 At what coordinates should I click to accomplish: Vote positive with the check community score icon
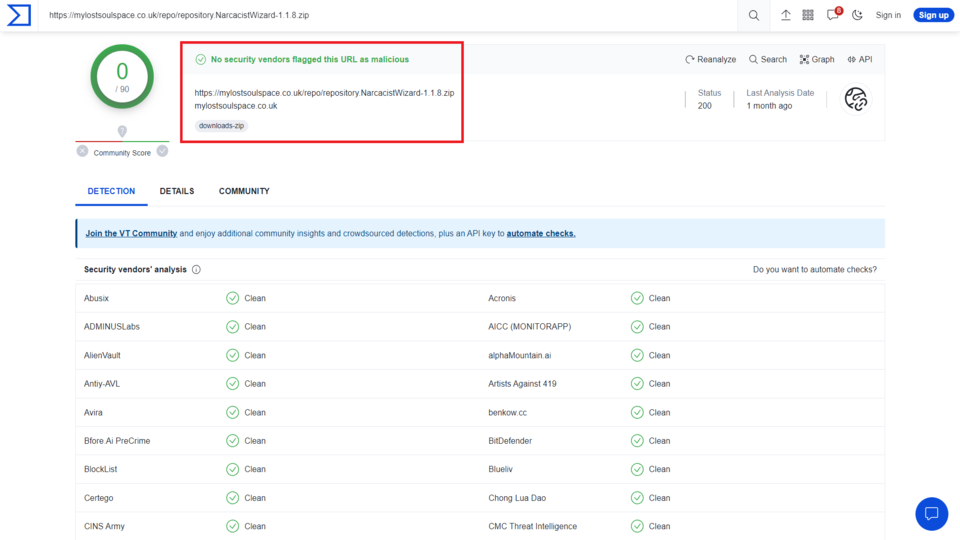click(x=162, y=151)
